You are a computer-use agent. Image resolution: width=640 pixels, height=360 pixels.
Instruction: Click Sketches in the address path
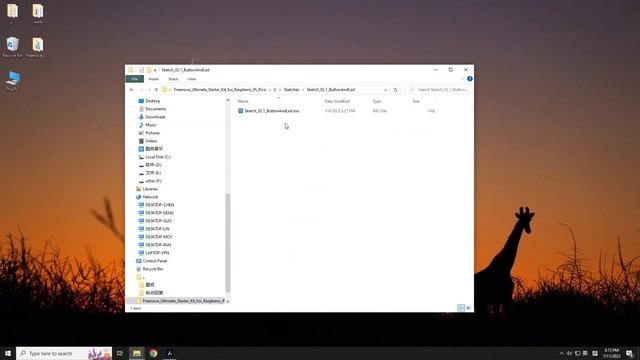click(291, 89)
